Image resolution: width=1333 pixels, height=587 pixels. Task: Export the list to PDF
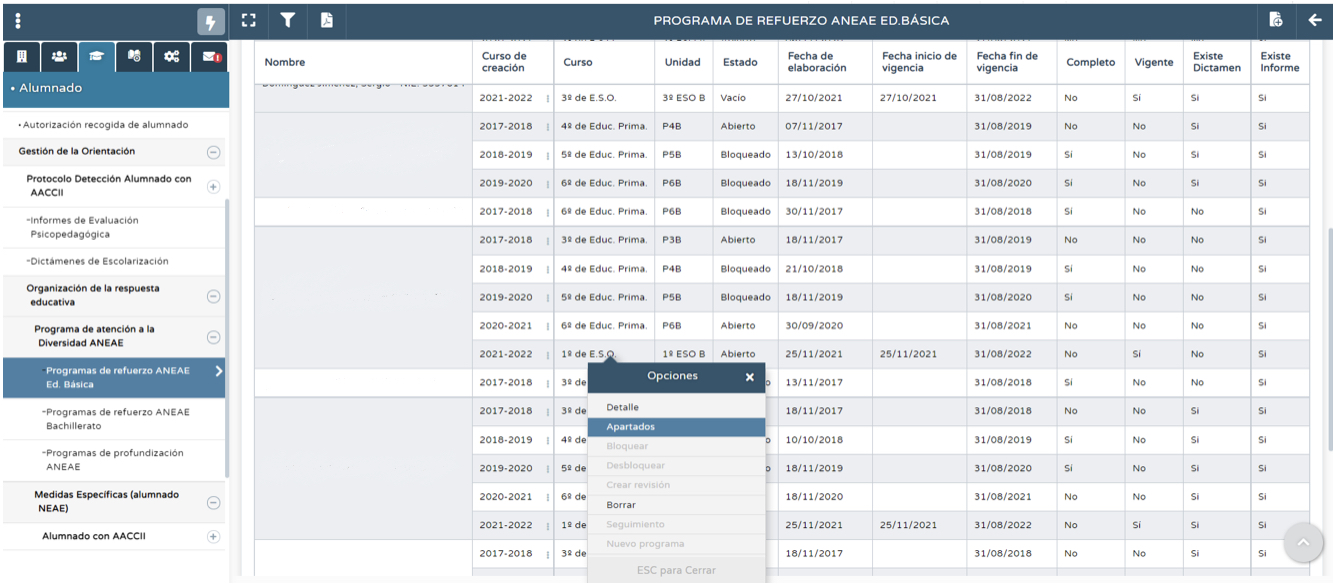(326, 20)
